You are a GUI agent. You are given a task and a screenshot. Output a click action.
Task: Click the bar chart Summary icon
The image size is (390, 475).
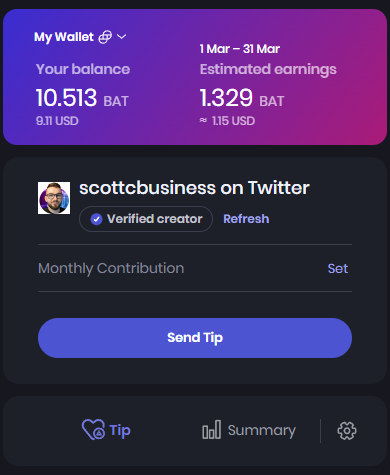coord(212,429)
